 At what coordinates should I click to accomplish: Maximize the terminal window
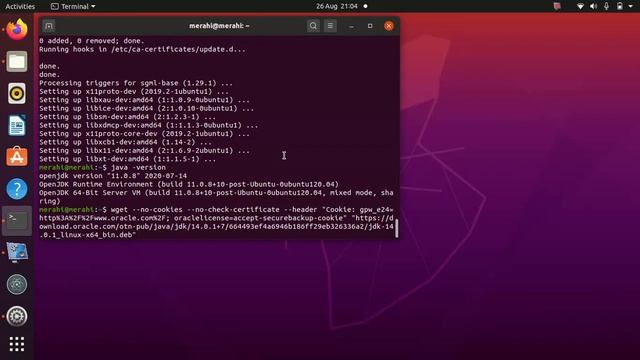(x=370, y=26)
